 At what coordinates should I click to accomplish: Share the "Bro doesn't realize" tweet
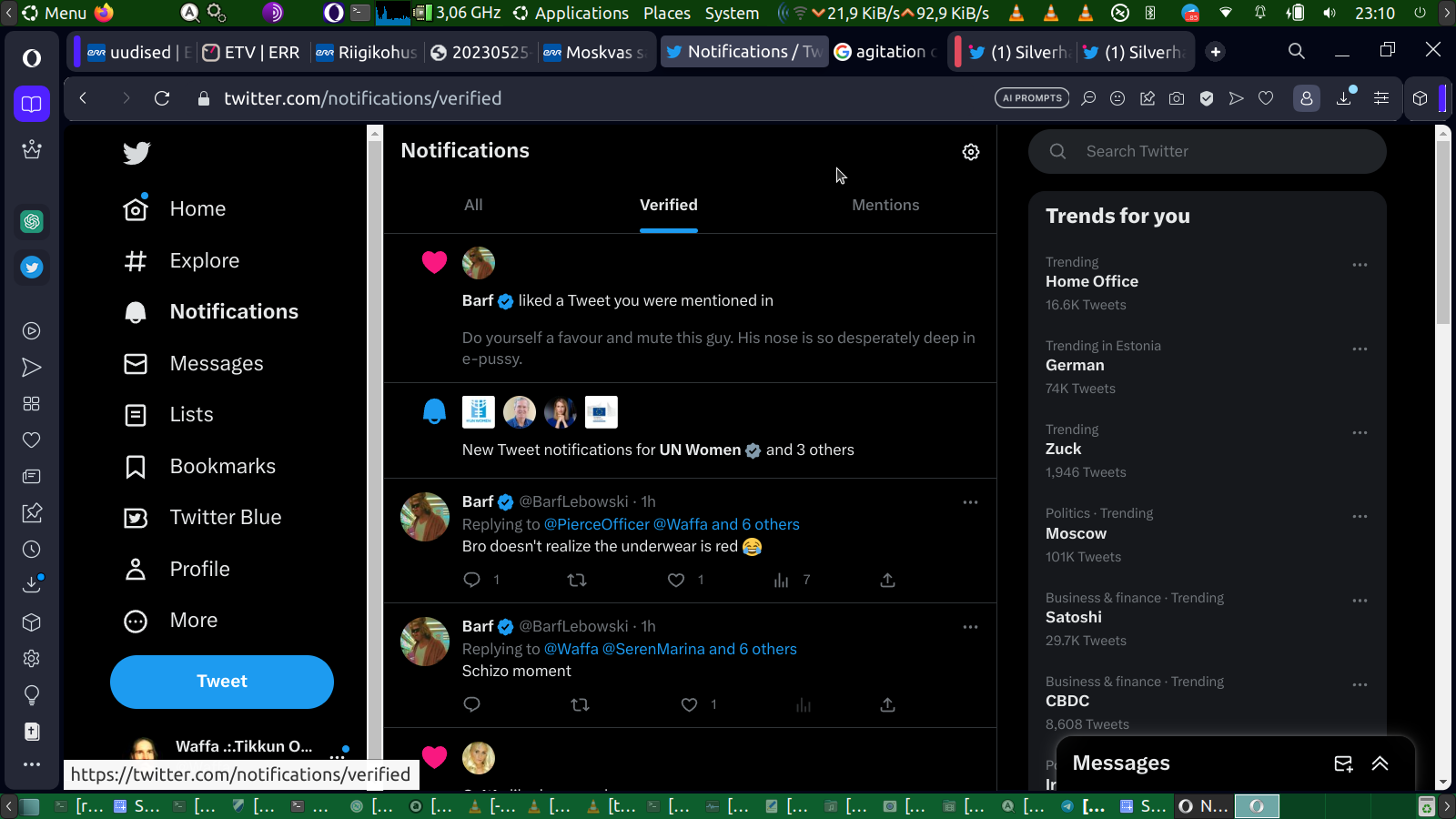coord(888,580)
